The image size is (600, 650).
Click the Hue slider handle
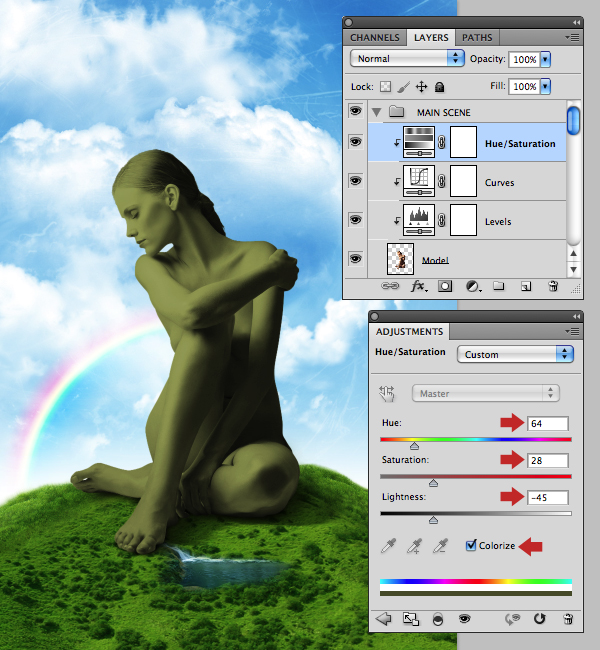(414, 446)
